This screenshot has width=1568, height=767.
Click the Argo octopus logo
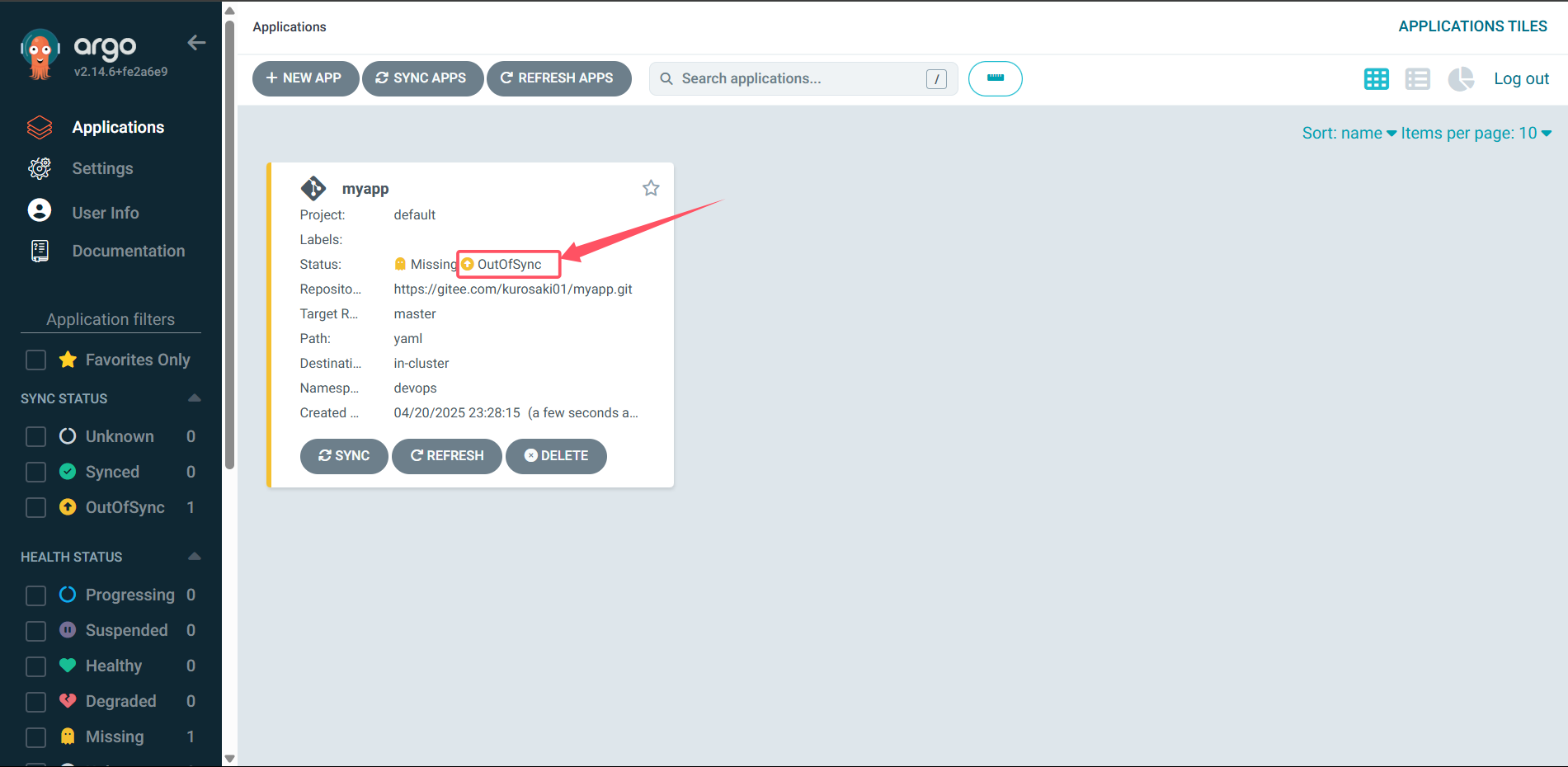(x=40, y=54)
